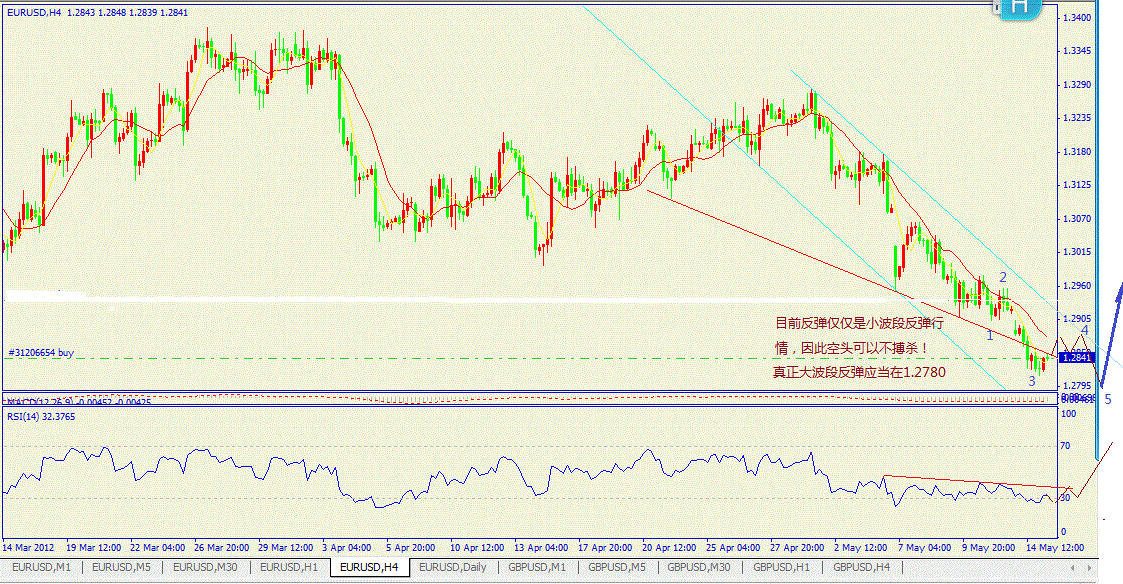Click the 26 Mar 20:00 time label

point(221,547)
